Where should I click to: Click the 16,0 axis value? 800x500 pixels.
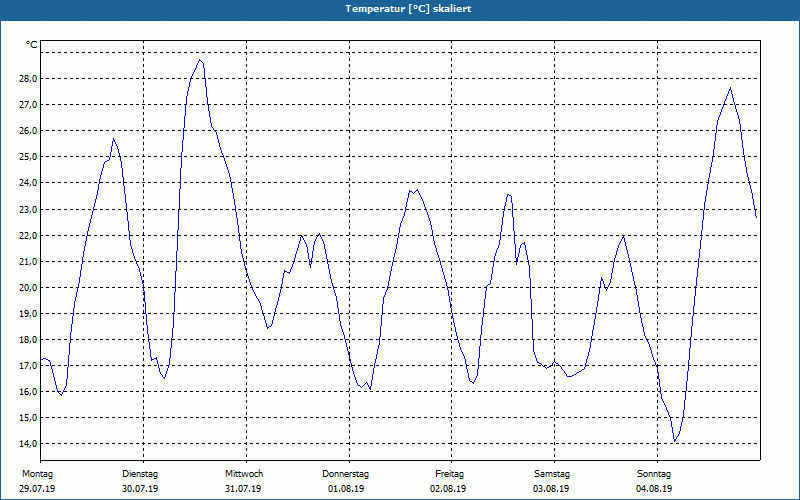(29, 391)
